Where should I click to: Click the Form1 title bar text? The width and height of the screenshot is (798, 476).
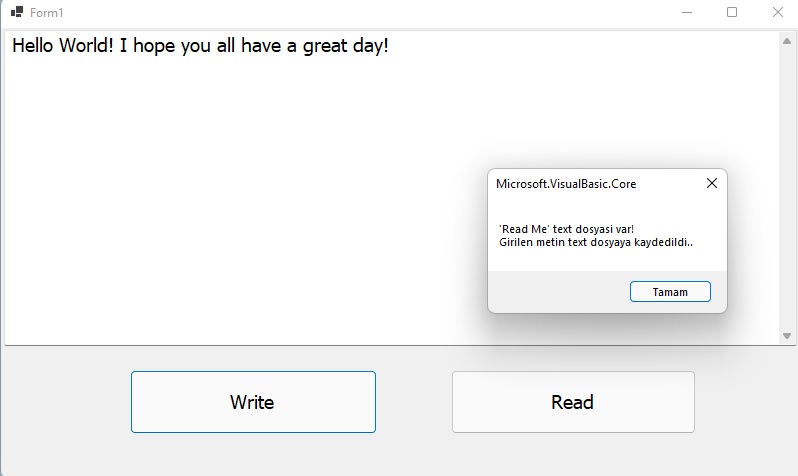[x=46, y=13]
